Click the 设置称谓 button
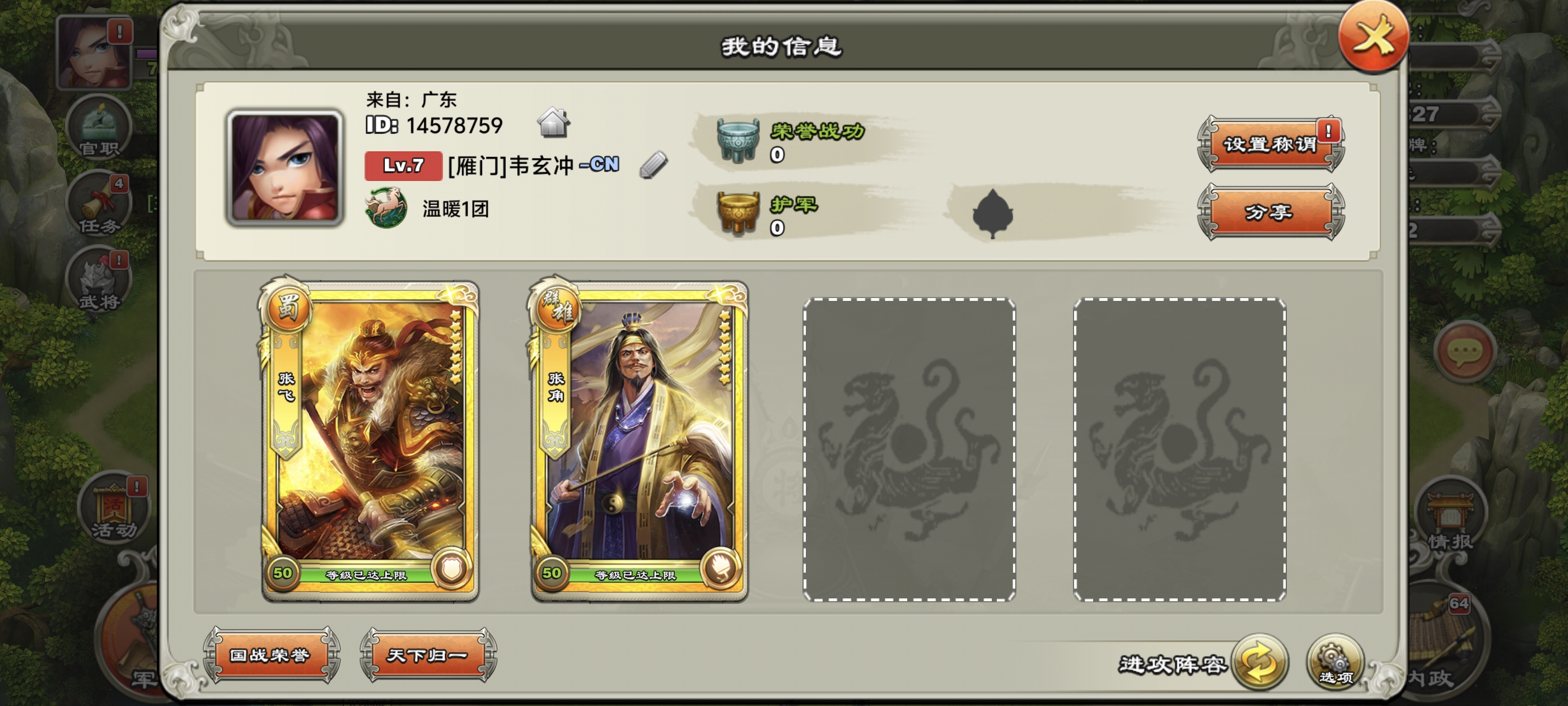Image resolution: width=1568 pixels, height=706 pixels. [1270, 145]
